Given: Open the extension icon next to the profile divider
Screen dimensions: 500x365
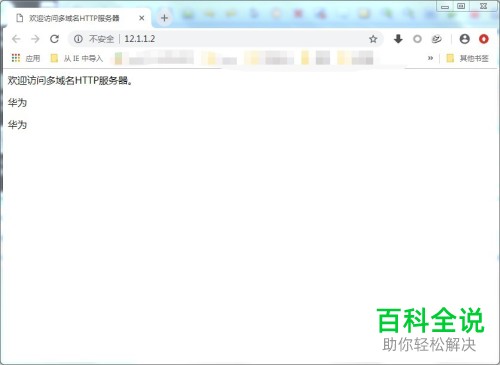Looking at the screenshot, I should click(x=436, y=39).
